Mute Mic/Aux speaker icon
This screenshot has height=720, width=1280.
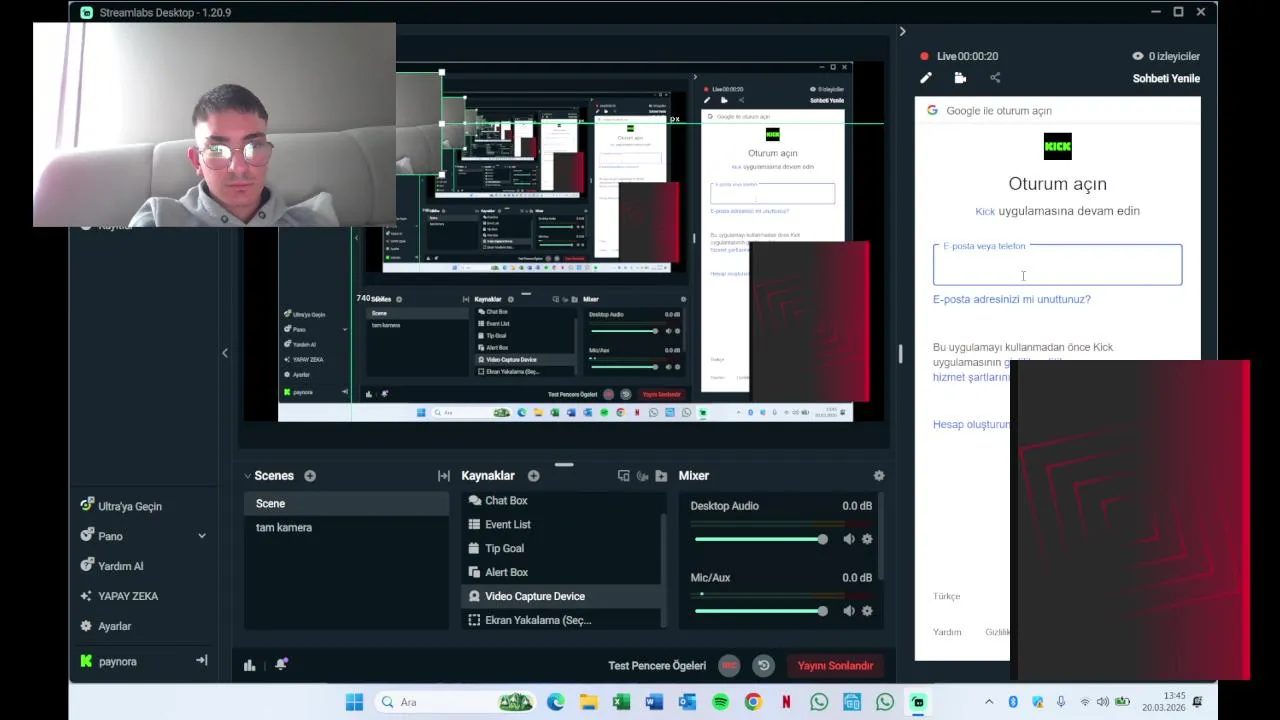(x=849, y=611)
